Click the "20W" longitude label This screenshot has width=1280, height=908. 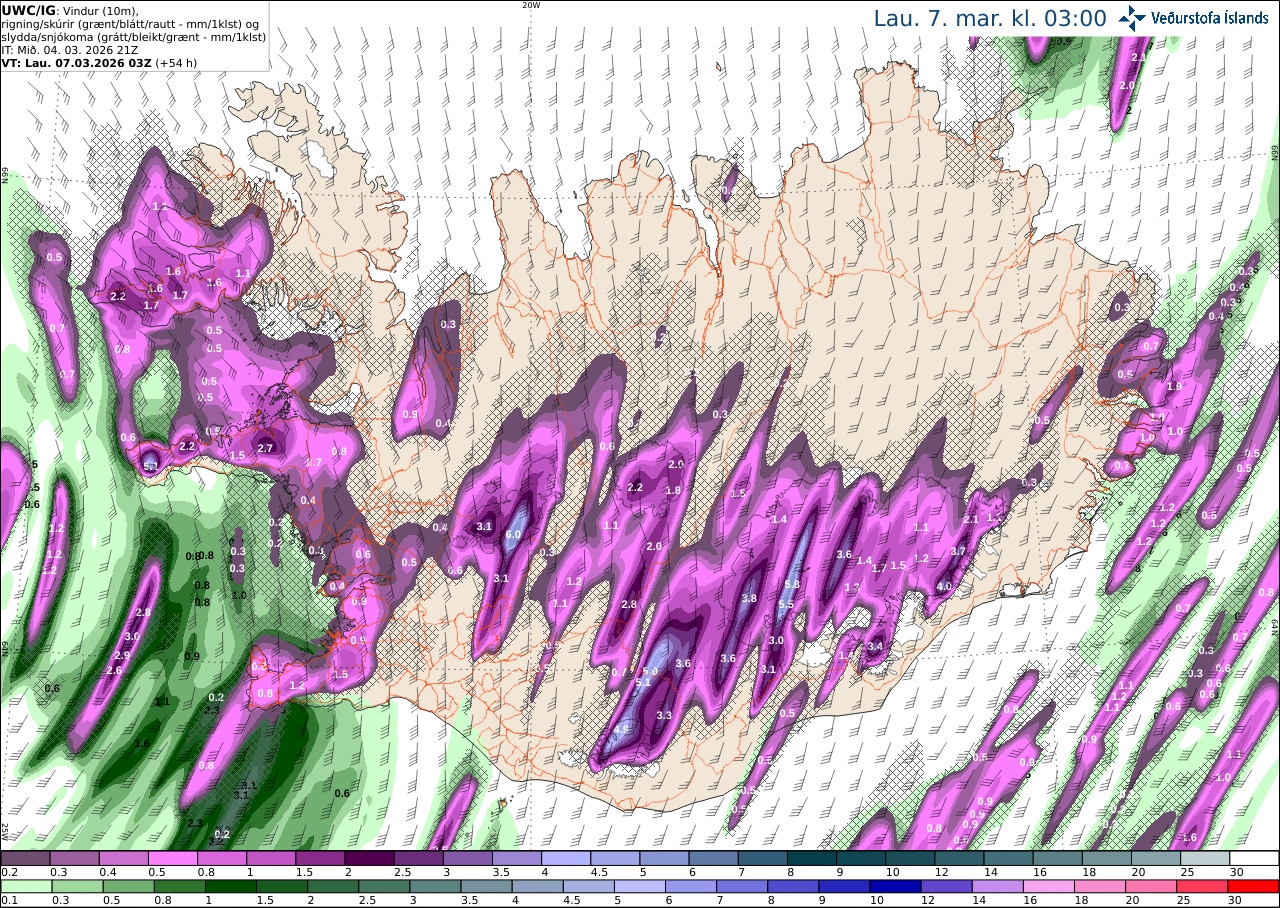(x=532, y=5)
